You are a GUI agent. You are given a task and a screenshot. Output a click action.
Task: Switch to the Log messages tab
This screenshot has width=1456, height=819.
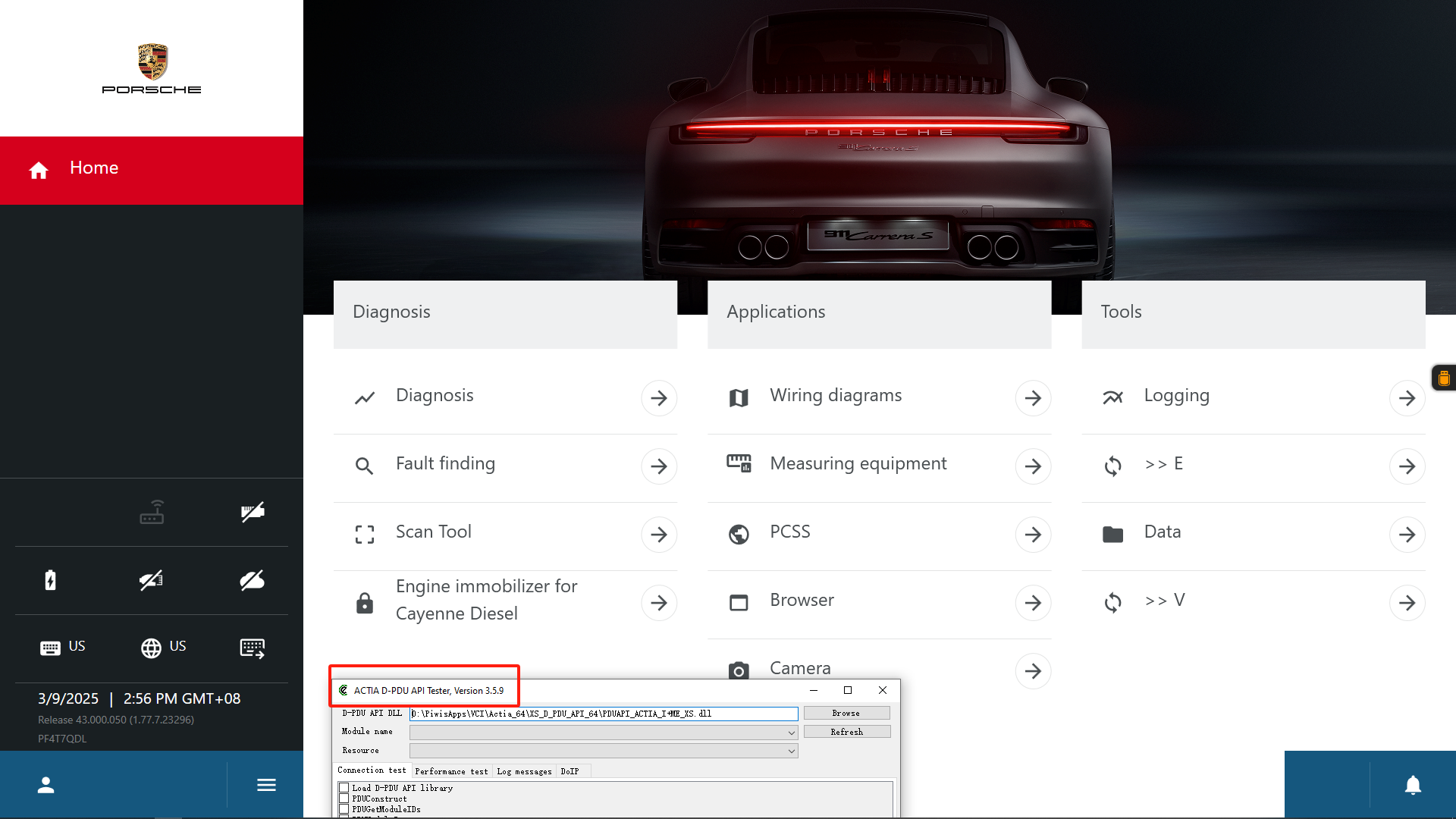[524, 771]
